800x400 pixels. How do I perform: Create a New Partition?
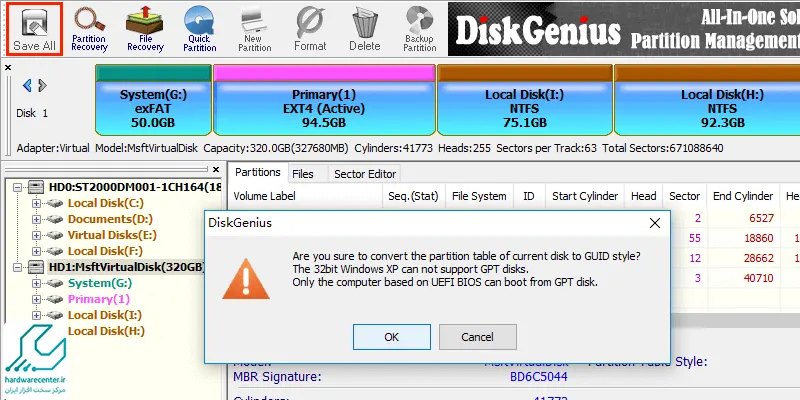pos(255,29)
